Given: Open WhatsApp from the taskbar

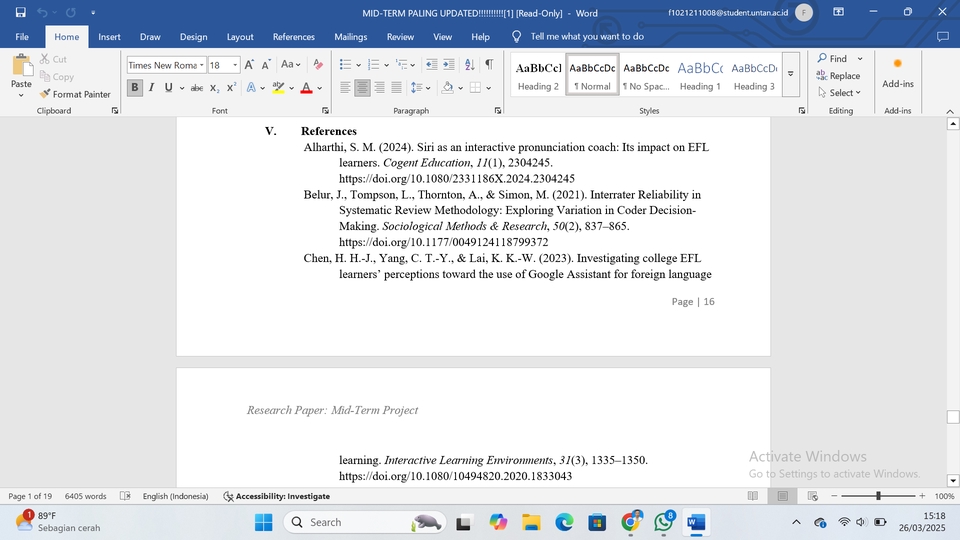Looking at the screenshot, I should [x=664, y=522].
